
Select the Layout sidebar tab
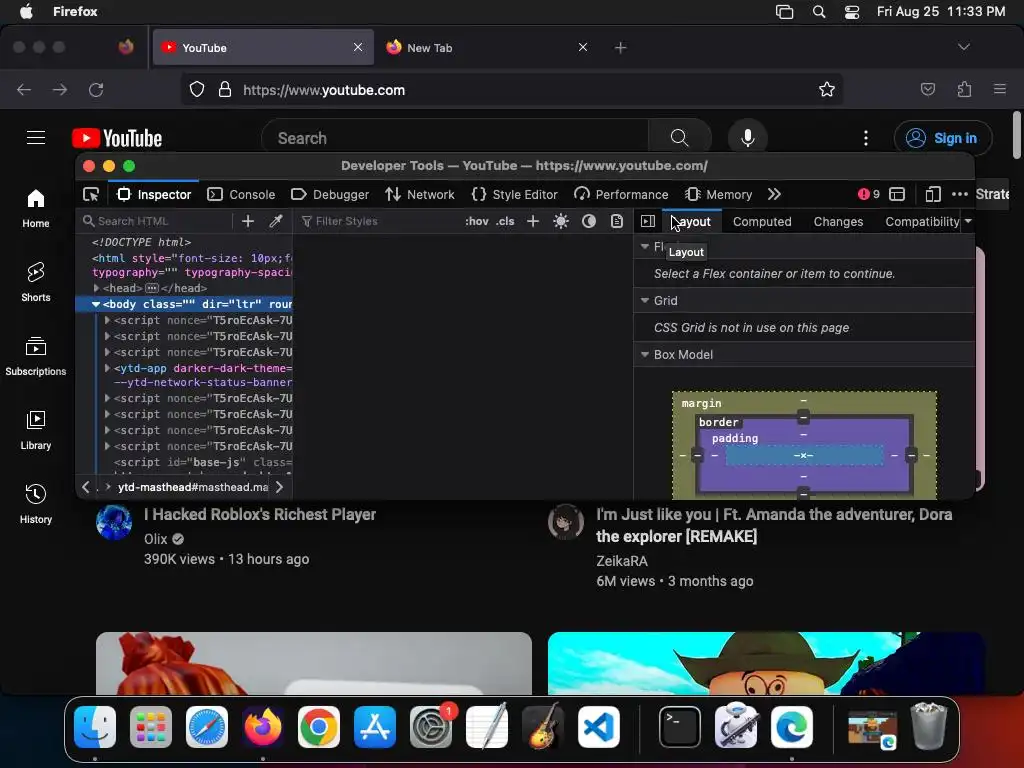click(x=692, y=221)
